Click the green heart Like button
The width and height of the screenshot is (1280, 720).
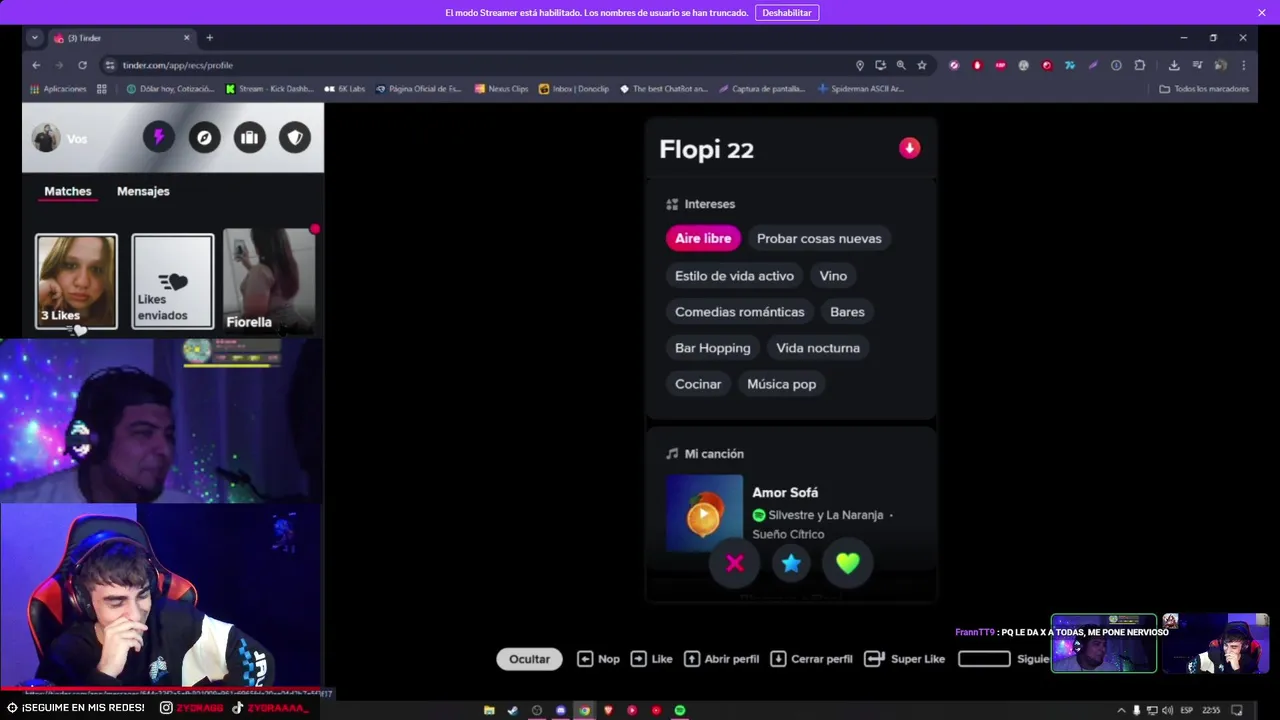pos(848,563)
